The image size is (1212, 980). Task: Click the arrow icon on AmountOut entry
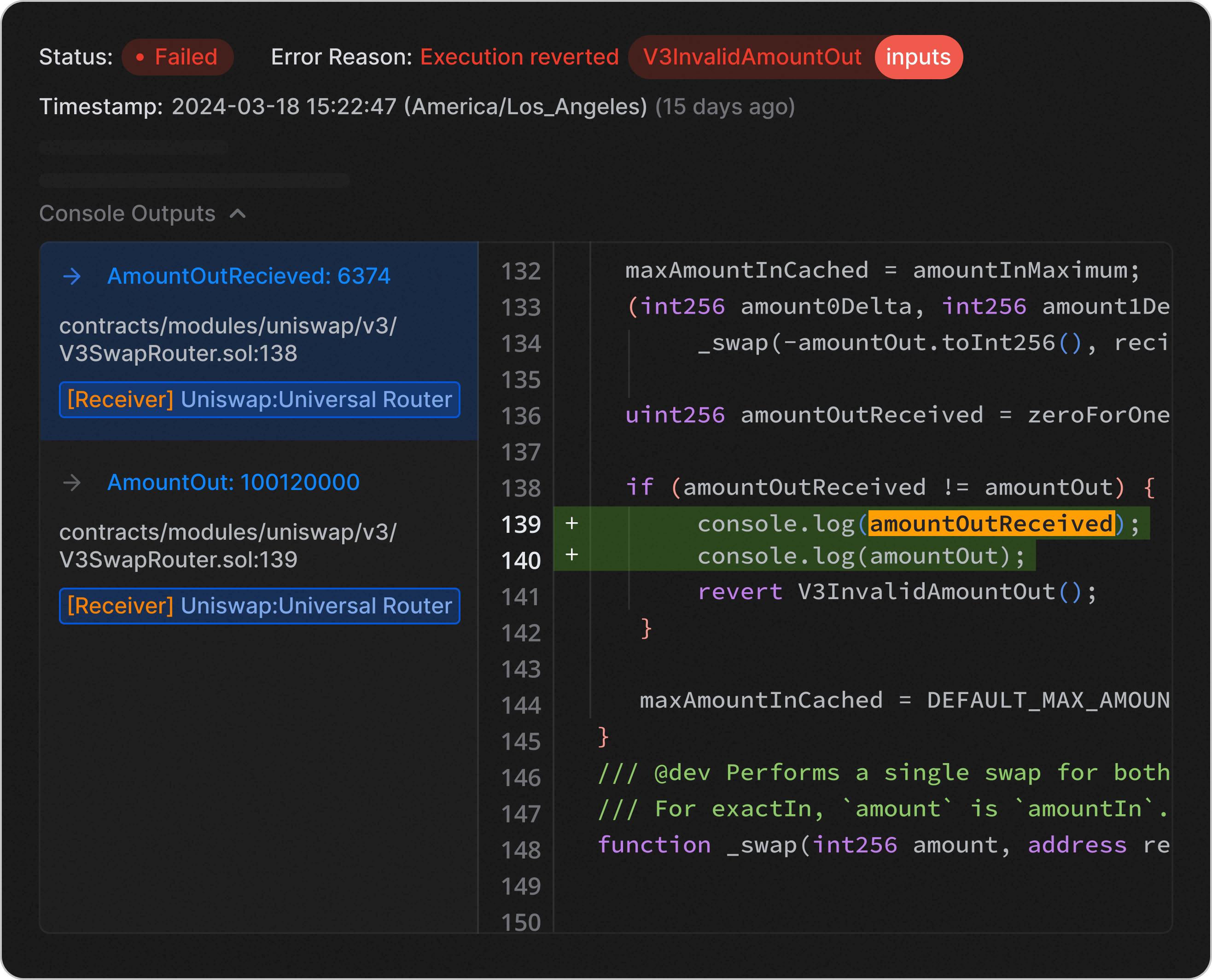[75, 482]
